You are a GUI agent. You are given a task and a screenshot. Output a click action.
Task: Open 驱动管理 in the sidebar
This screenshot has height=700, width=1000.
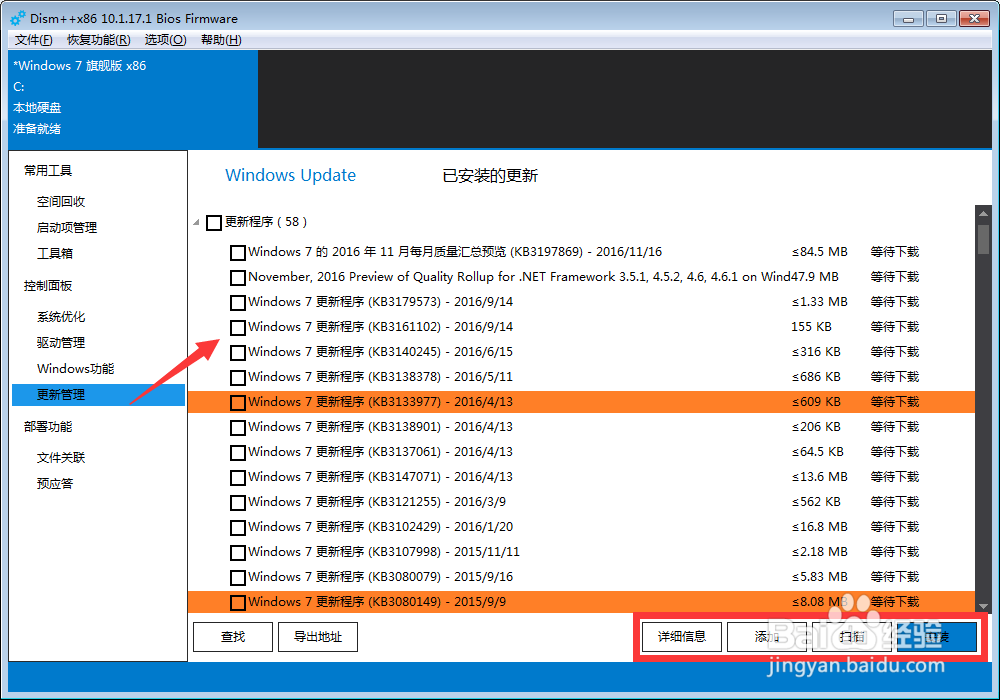click(x=61, y=342)
